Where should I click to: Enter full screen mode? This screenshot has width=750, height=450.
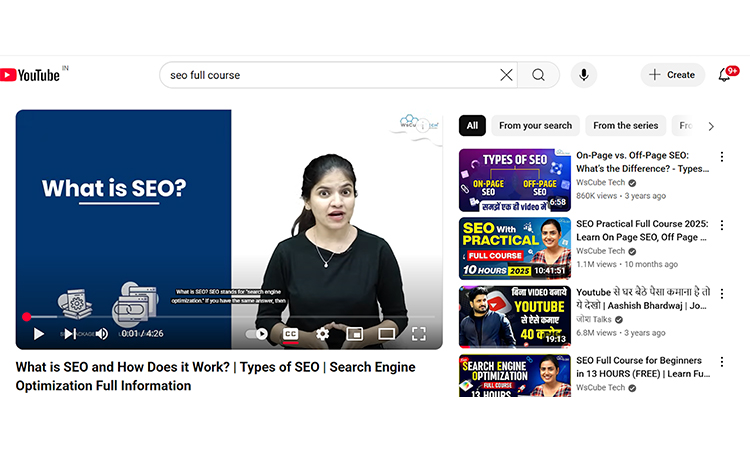(x=419, y=334)
